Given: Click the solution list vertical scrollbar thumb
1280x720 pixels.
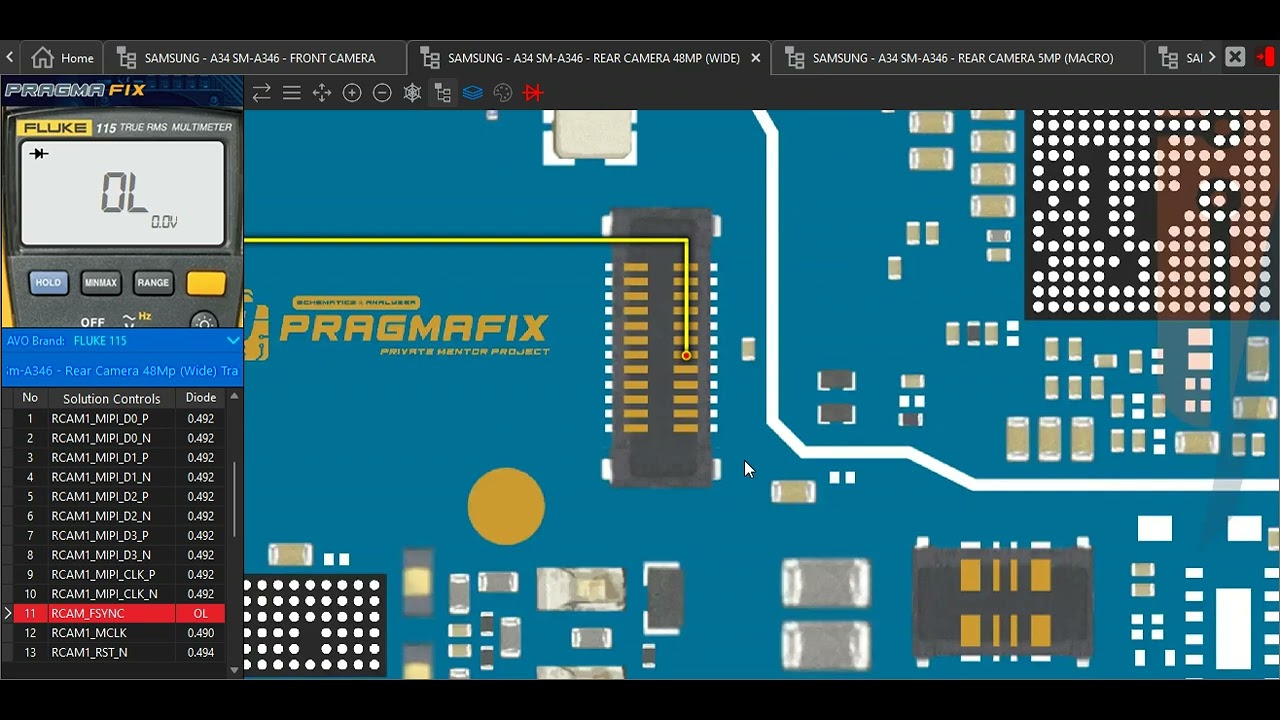Looking at the screenshot, I should pyautogui.click(x=234, y=500).
